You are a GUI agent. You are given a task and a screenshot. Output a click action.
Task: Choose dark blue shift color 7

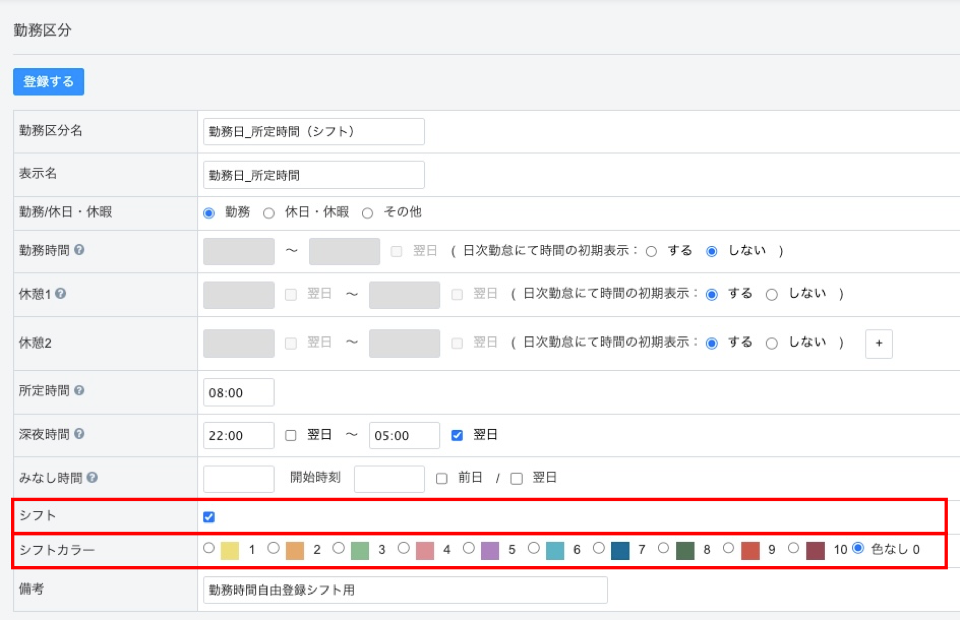click(x=598, y=548)
